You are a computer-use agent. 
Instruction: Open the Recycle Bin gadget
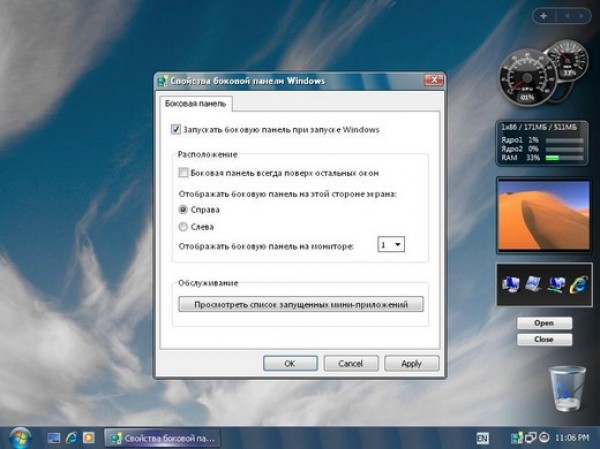[x=567, y=388]
